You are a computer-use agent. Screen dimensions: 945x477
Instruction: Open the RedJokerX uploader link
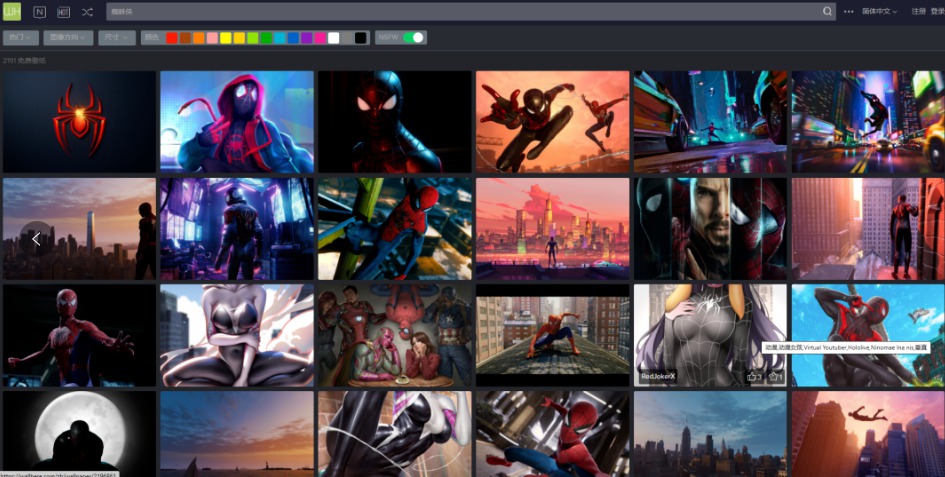(x=658, y=377)
